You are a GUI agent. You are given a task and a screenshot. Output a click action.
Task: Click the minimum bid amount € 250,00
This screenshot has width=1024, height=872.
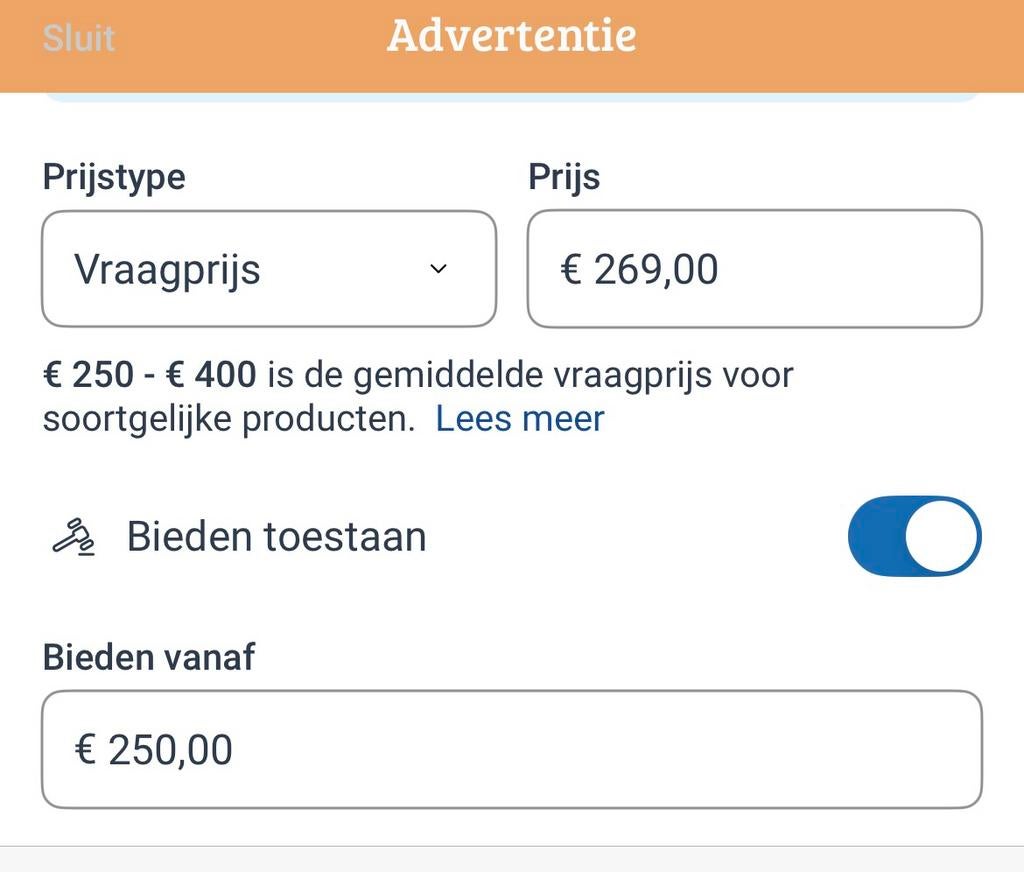click(152, 749)
